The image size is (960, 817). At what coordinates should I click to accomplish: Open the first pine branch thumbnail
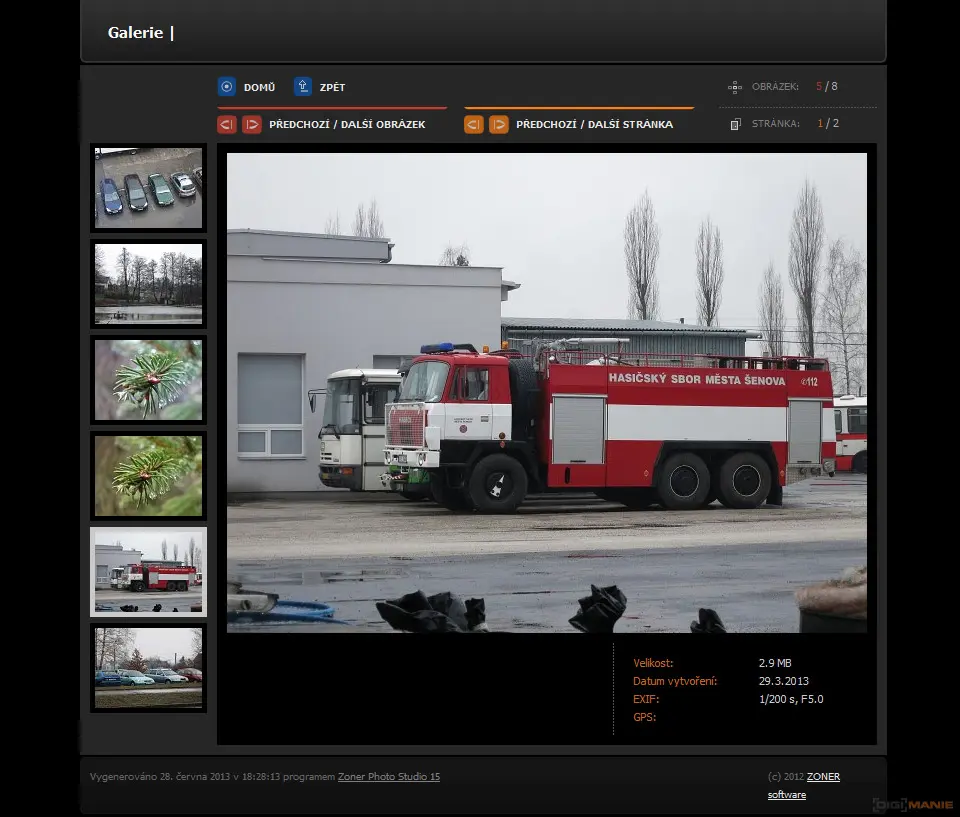(x=148, y=380)
